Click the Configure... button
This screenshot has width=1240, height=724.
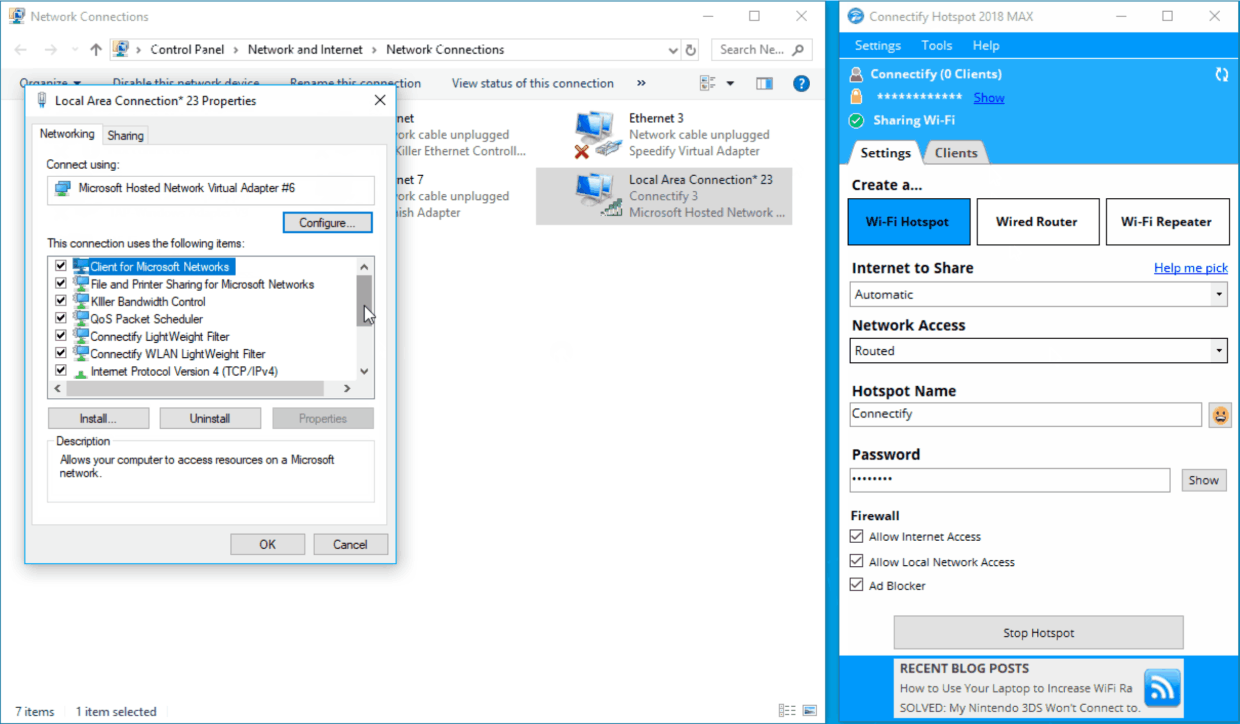(328, 223)
